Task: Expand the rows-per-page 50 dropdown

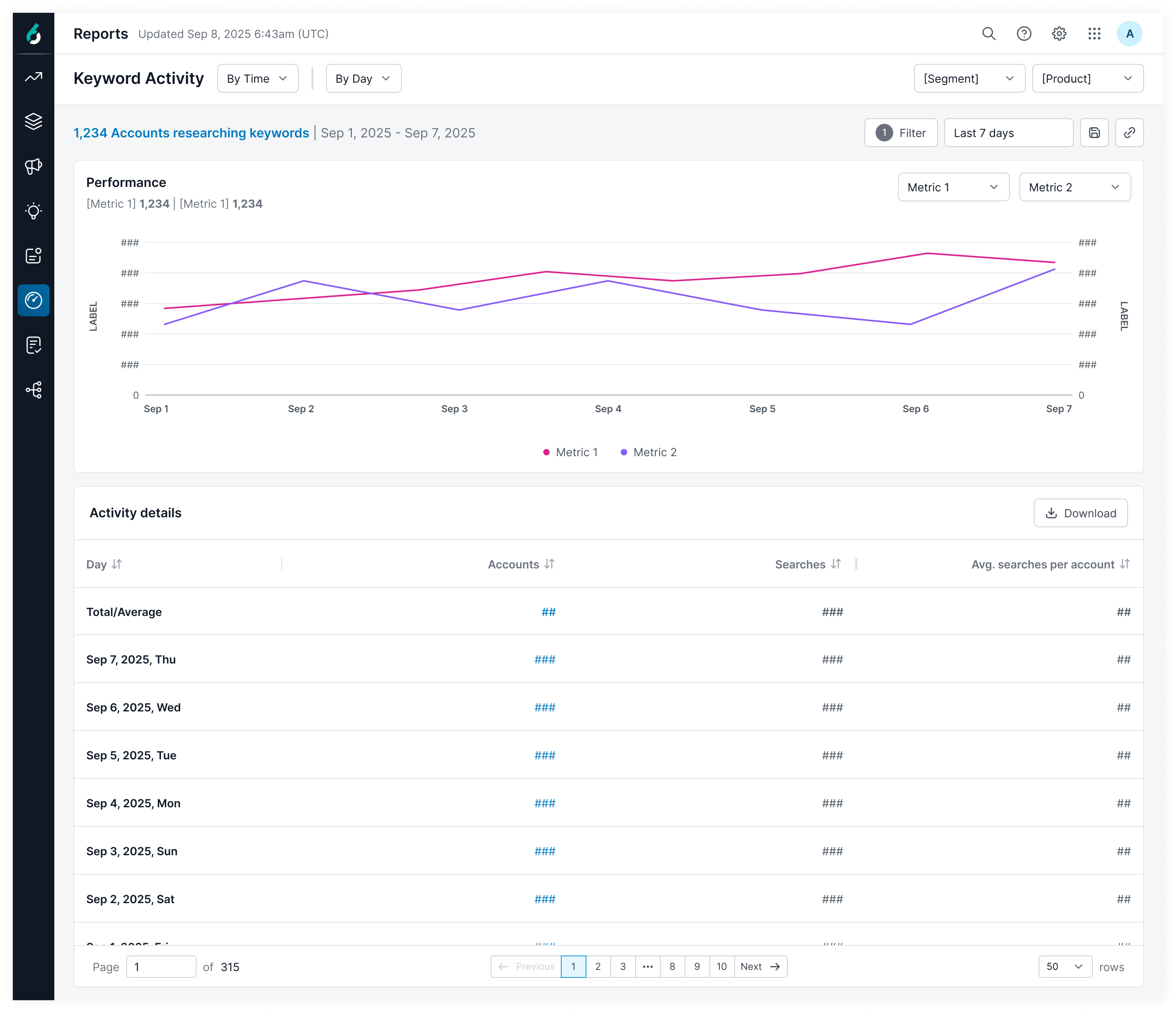Action: (1065, 967)
